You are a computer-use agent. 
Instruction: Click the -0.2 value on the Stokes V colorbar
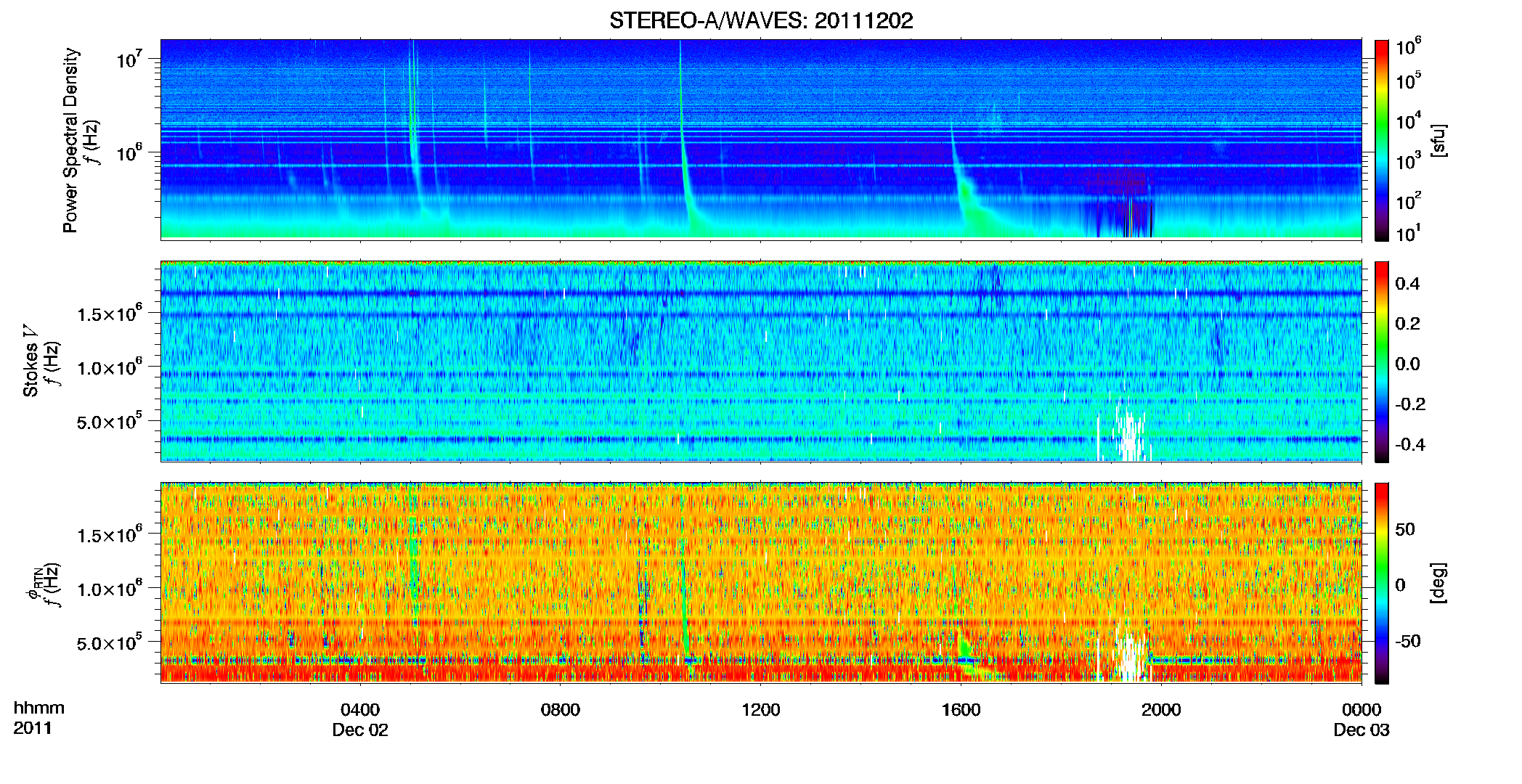click(x=1410, y=404)
